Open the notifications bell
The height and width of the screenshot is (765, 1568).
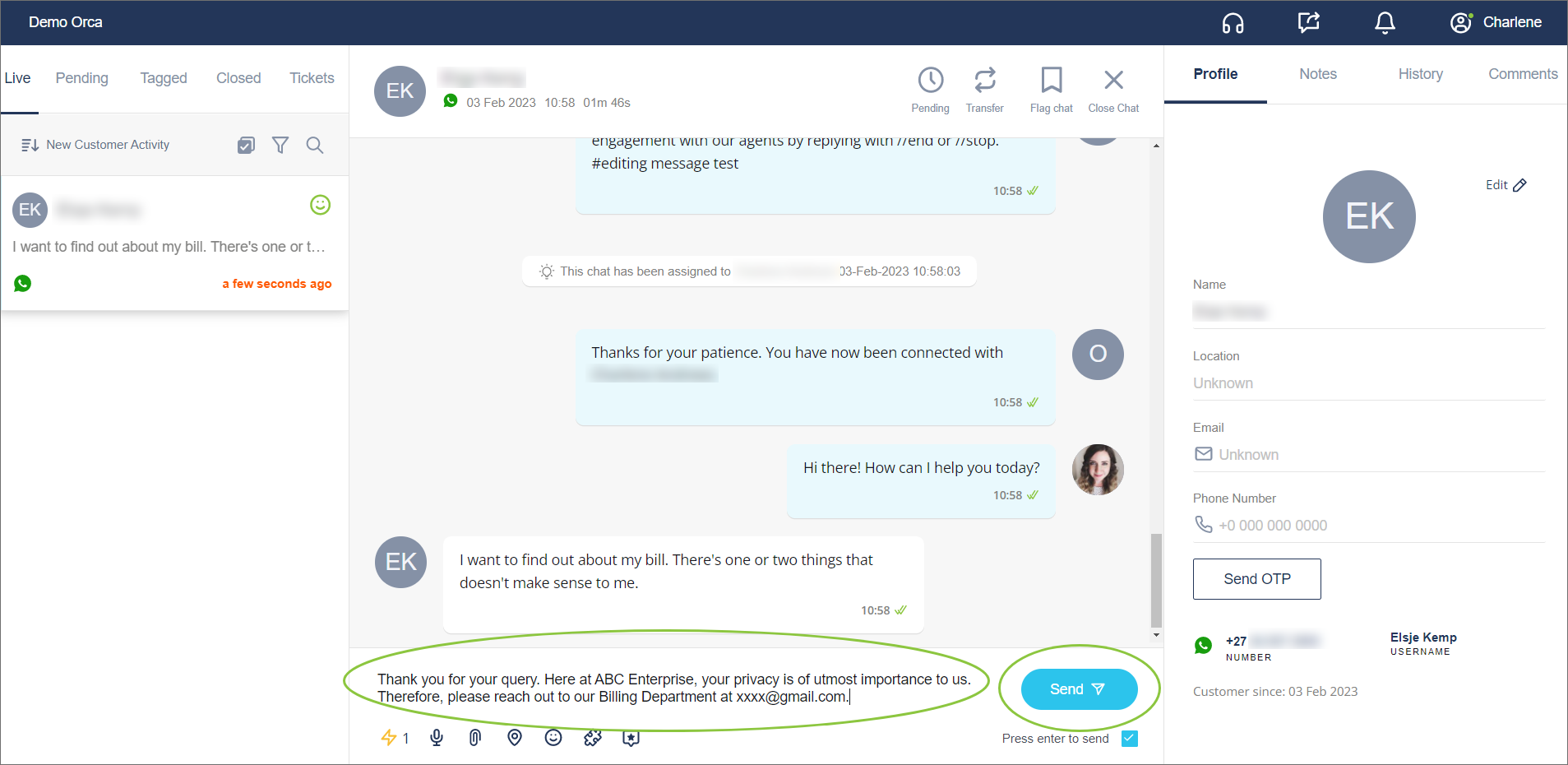point(1385,23)
